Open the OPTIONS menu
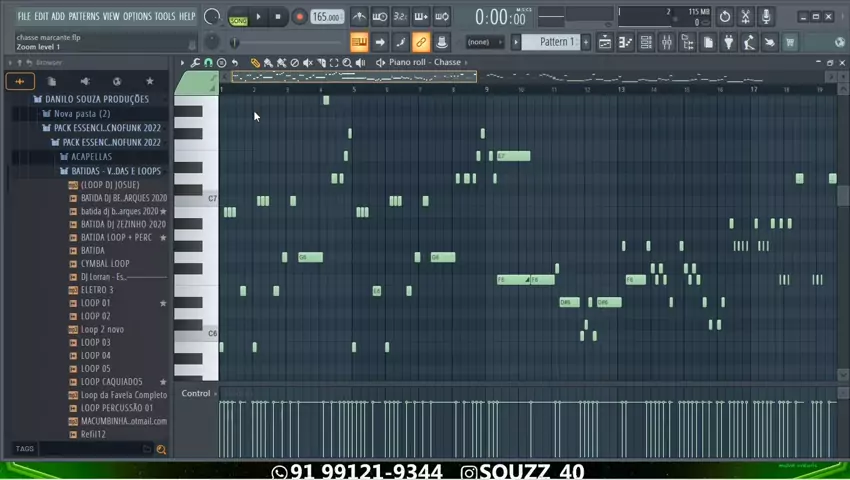This screenshot has height=480, width=850. pos(138,17)
